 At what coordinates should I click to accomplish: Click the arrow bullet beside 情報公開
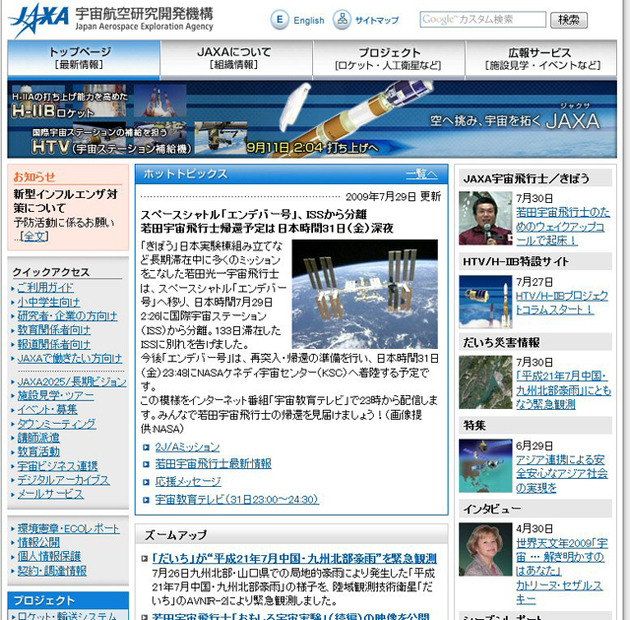(x=13, y=543)
